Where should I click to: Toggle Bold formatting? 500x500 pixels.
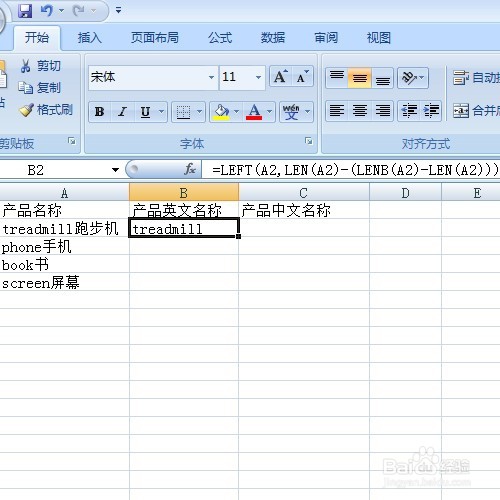tap(100, 112)
